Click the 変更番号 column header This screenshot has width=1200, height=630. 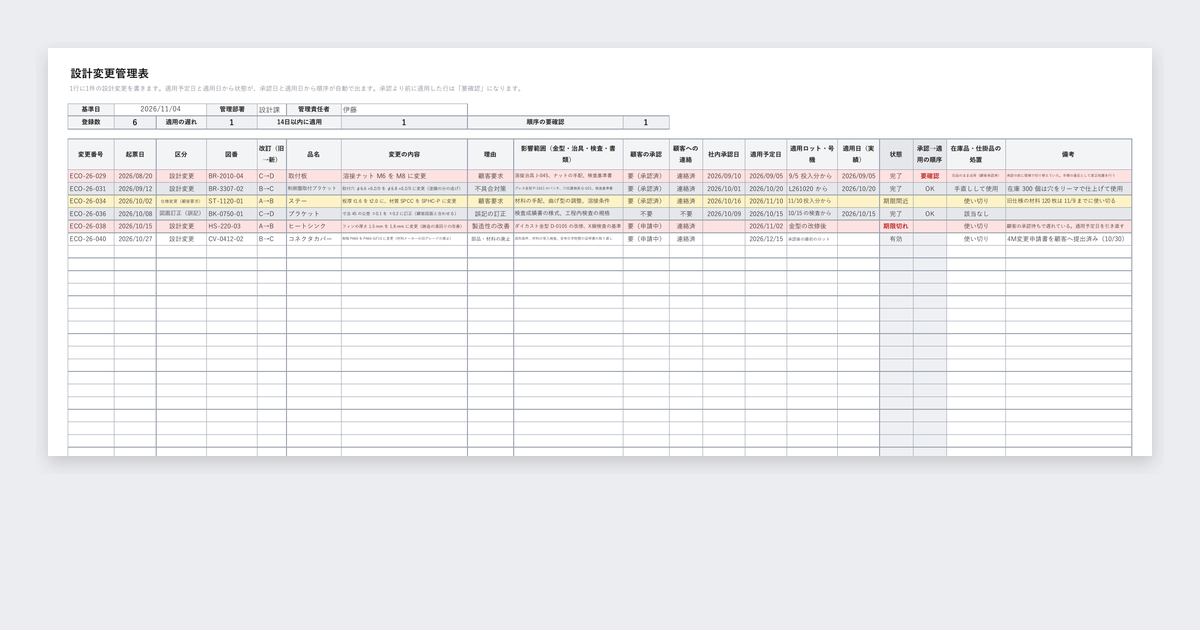91,155
